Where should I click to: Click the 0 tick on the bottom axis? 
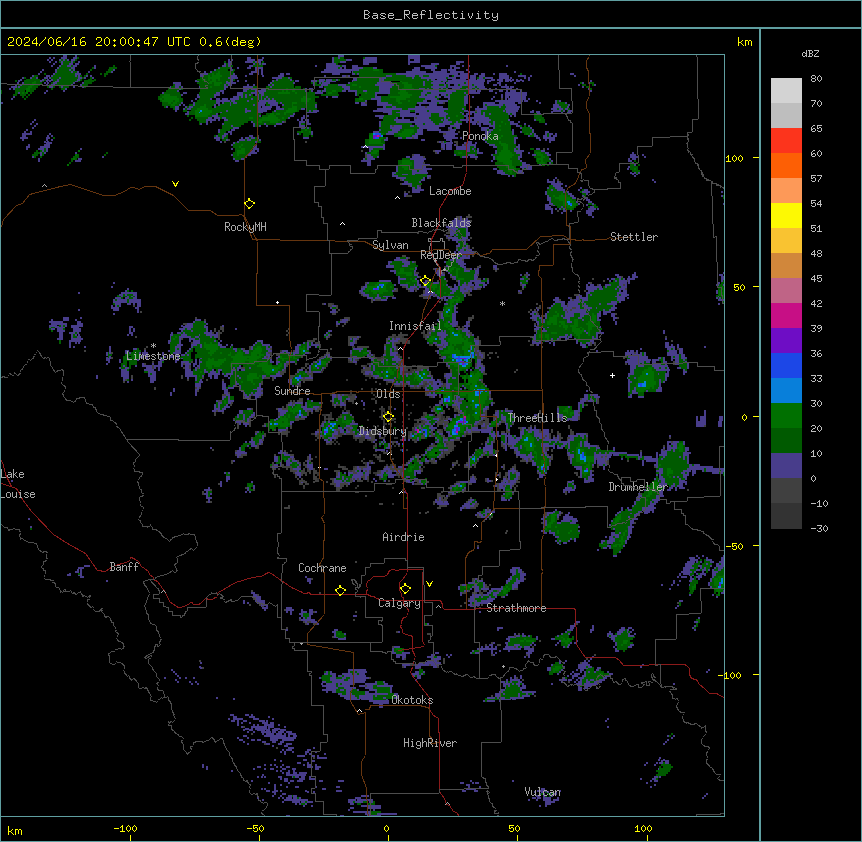[x=386, y=828]
